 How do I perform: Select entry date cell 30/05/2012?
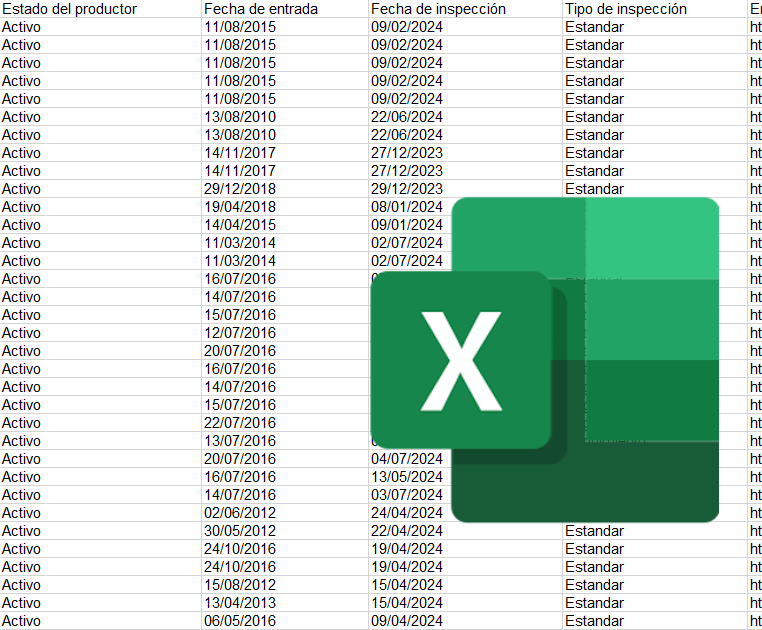click(x=240, y=531)
